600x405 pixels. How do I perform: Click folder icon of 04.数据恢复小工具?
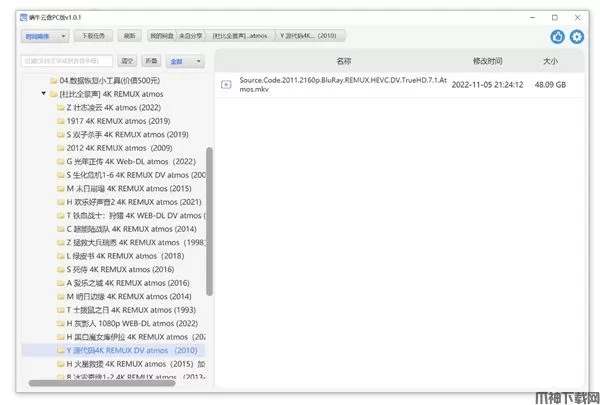(52, 80)
